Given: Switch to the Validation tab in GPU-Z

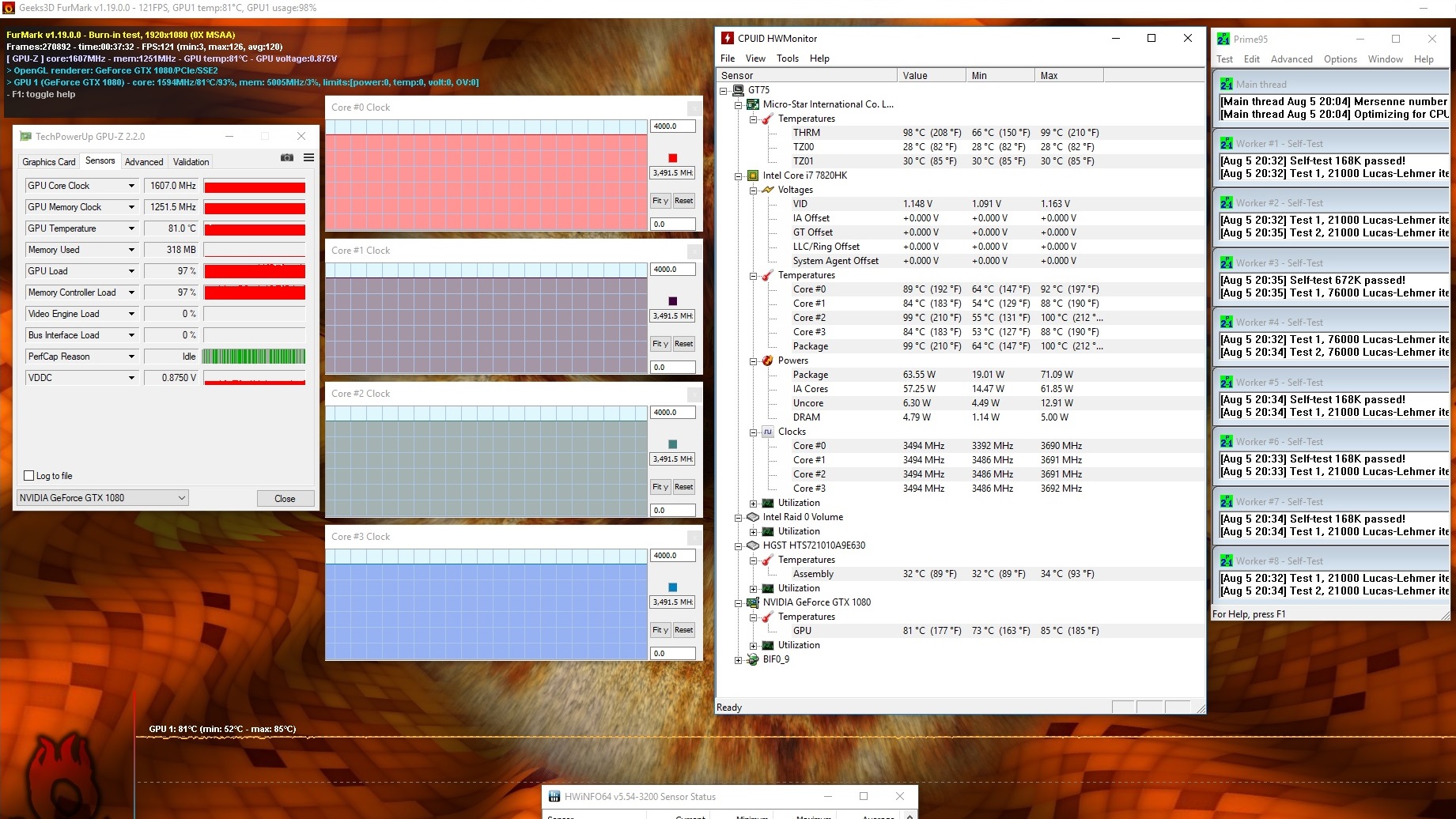Looking at the screenshot, I should (191, 162).
